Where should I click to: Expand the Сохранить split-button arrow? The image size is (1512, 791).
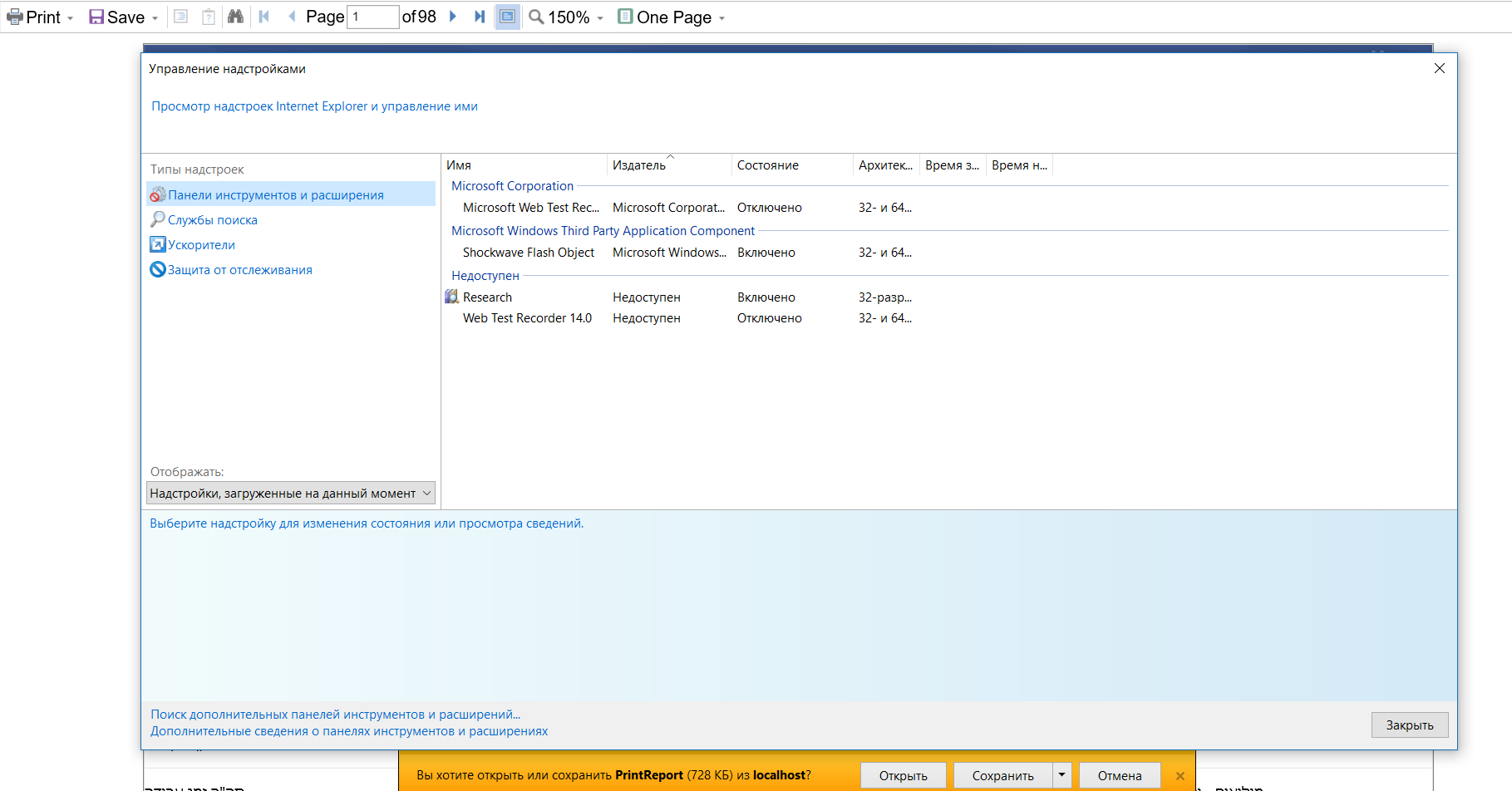coord(1061,775)
